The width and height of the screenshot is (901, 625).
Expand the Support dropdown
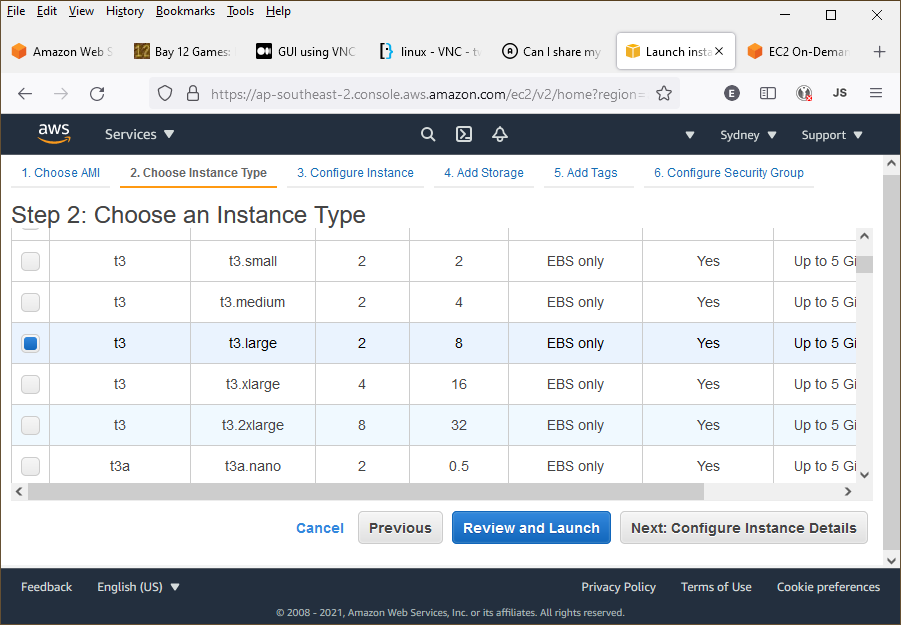(x=831, y=135)
